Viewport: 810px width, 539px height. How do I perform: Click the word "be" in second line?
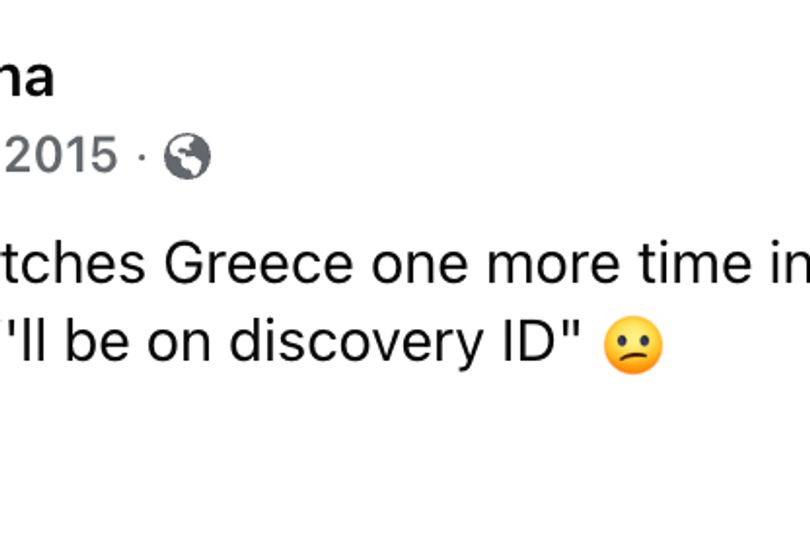(97, 341)
